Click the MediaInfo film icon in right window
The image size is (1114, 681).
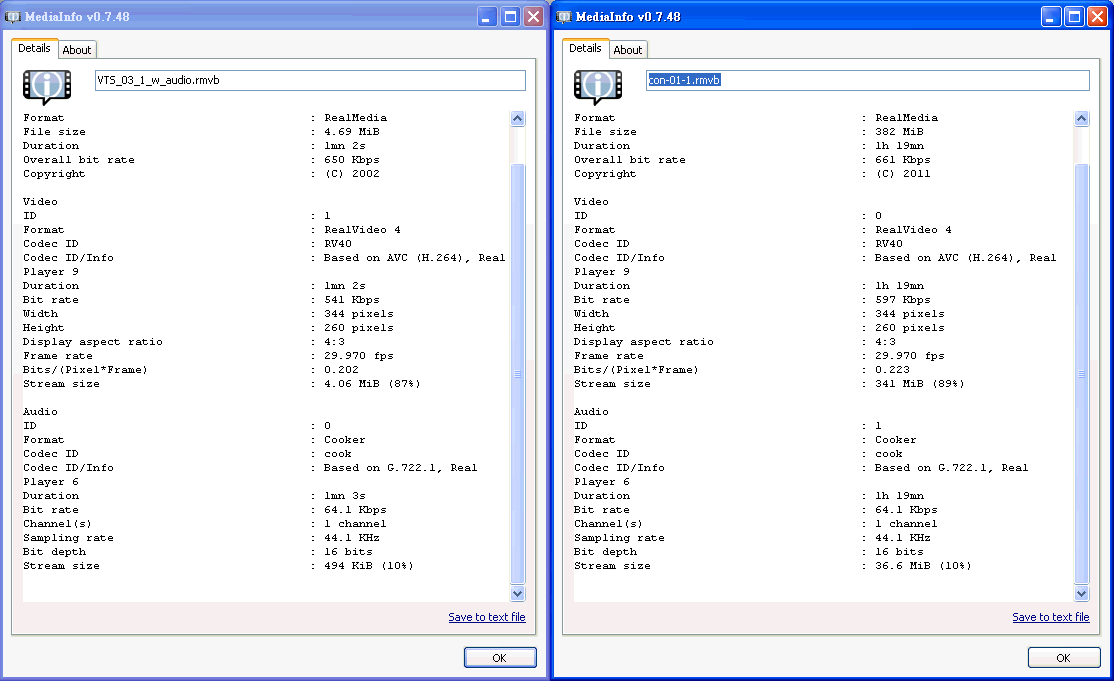pyautogui.click(x=598, y=87)
